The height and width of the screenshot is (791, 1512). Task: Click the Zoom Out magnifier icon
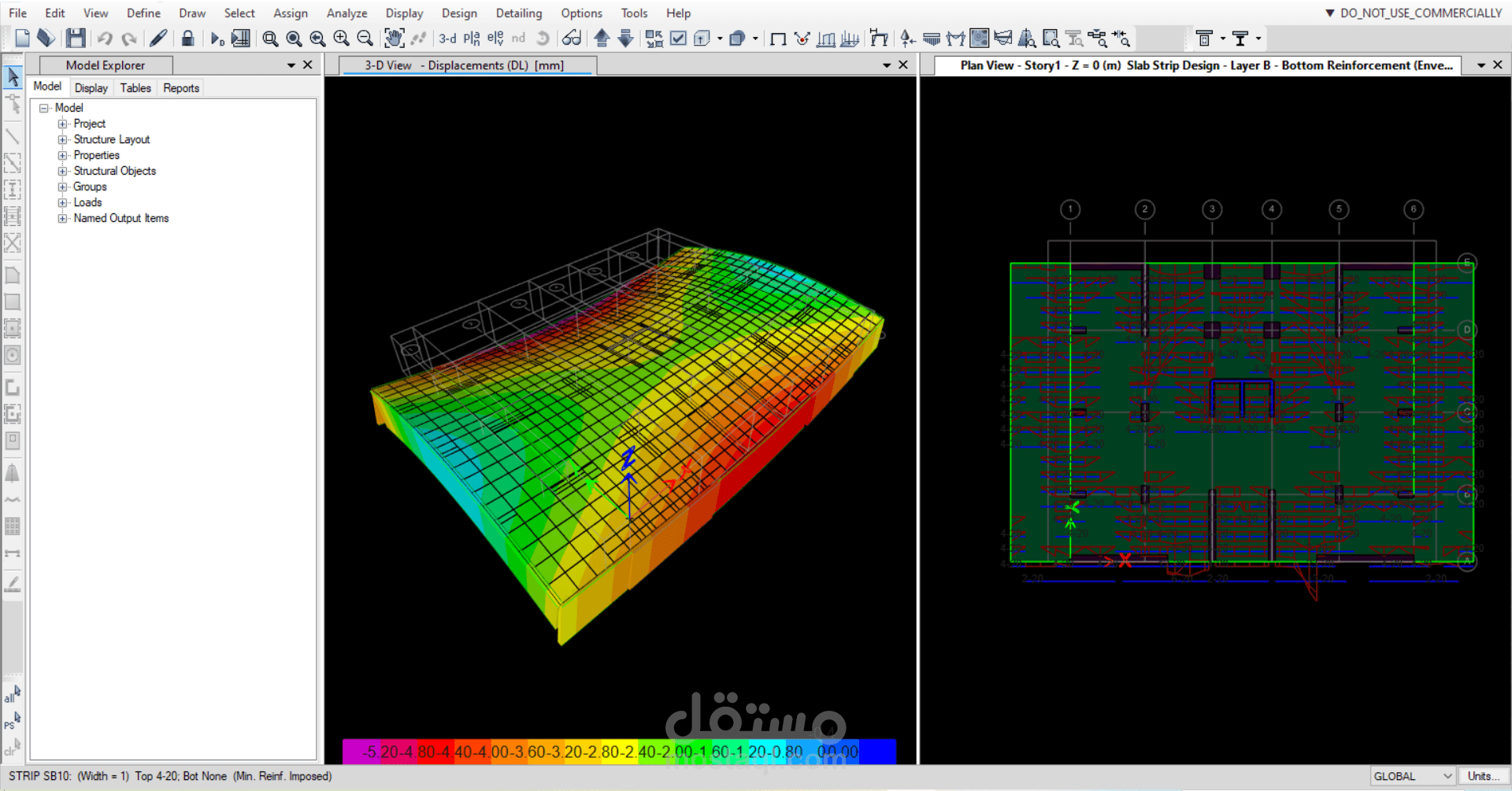point(365,38)
